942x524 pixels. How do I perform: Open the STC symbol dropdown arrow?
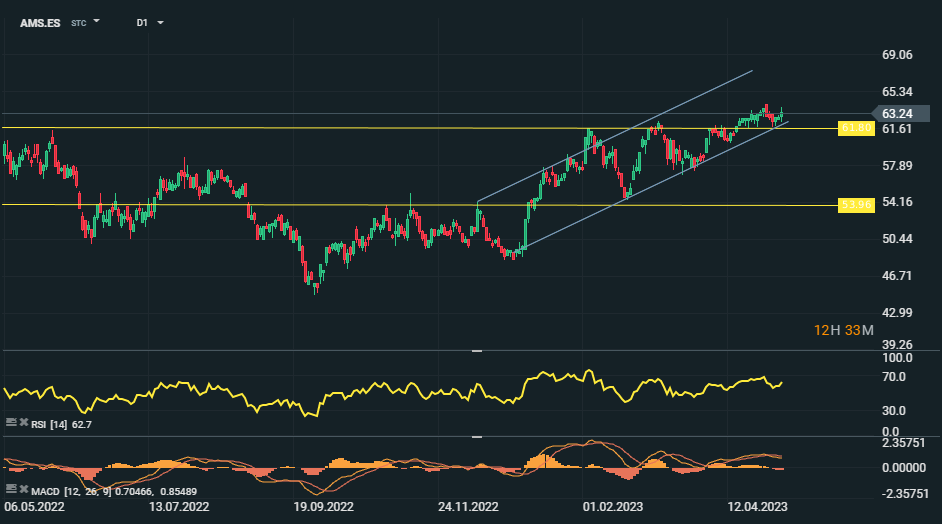tap(96, 22)
